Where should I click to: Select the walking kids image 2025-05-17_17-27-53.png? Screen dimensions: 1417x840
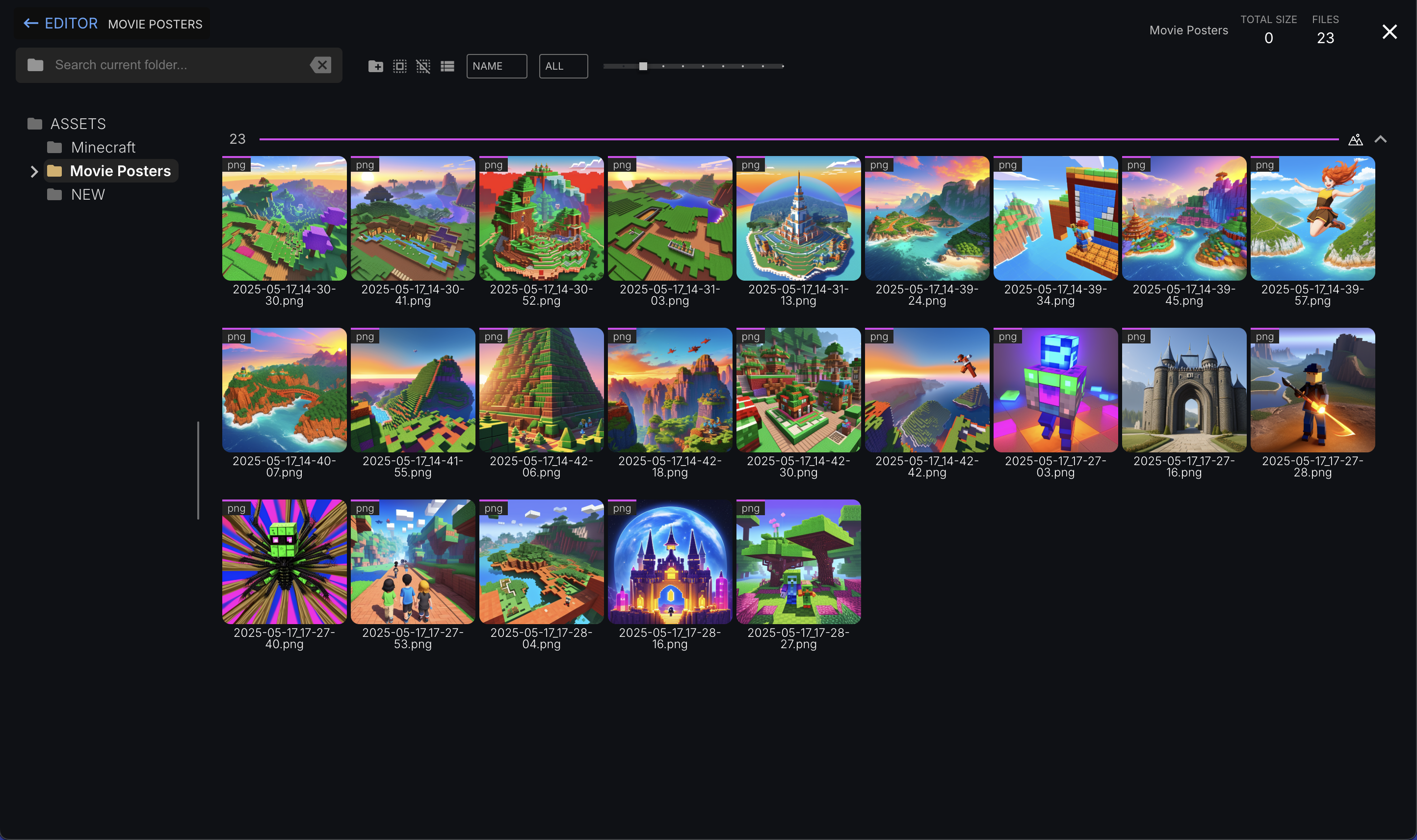[413, 561]
